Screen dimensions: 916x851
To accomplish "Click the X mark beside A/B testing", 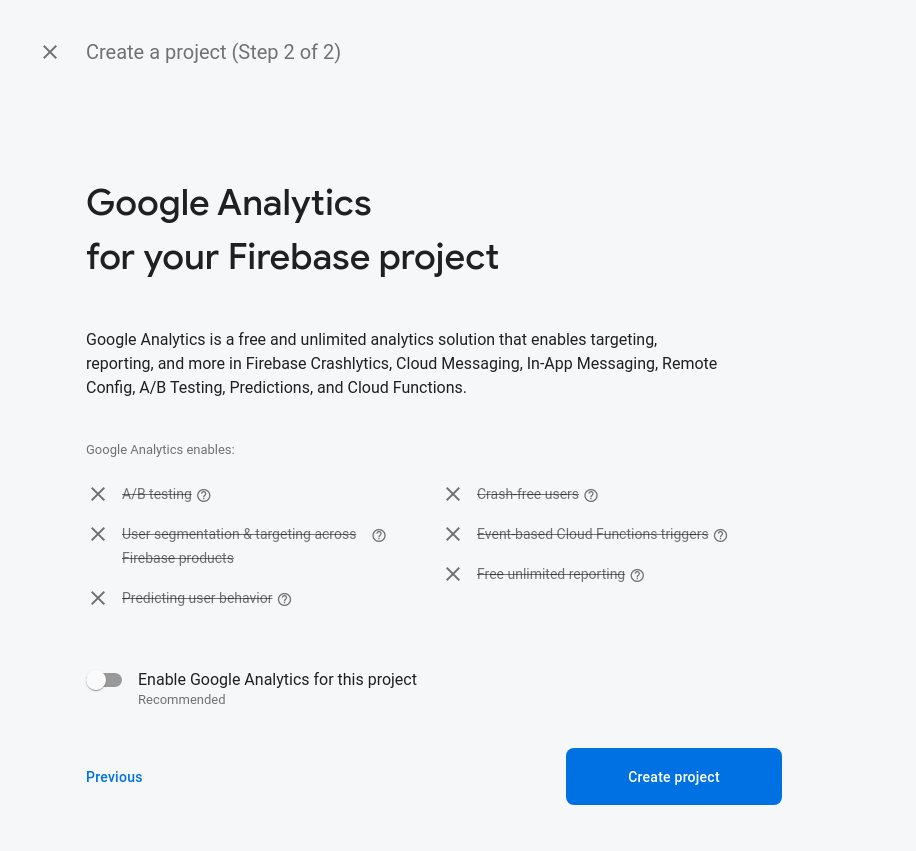I will [x=98, y=494].
